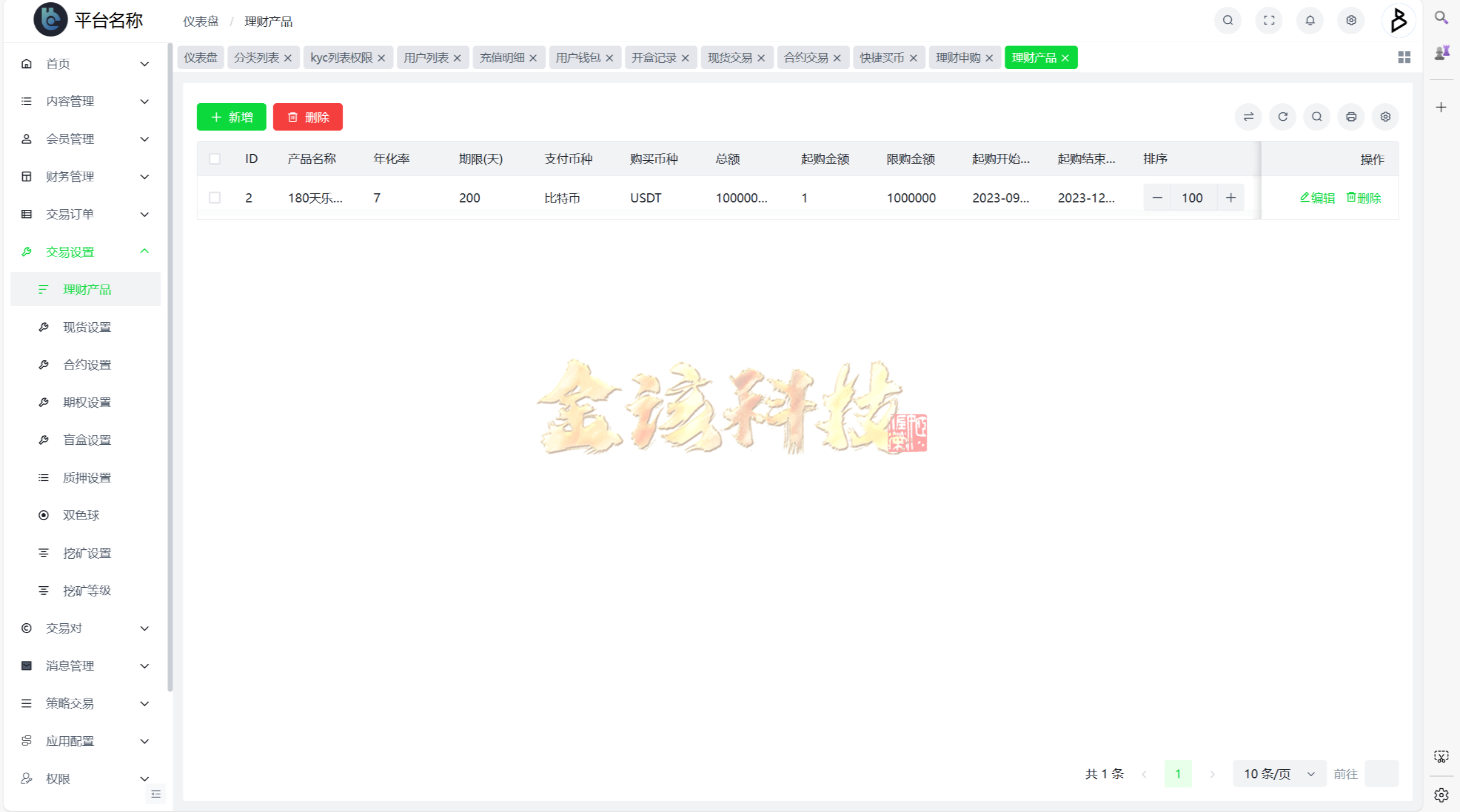Click the green 新增 button
This screenshot has height=812, width=1460.
(231, 117)
